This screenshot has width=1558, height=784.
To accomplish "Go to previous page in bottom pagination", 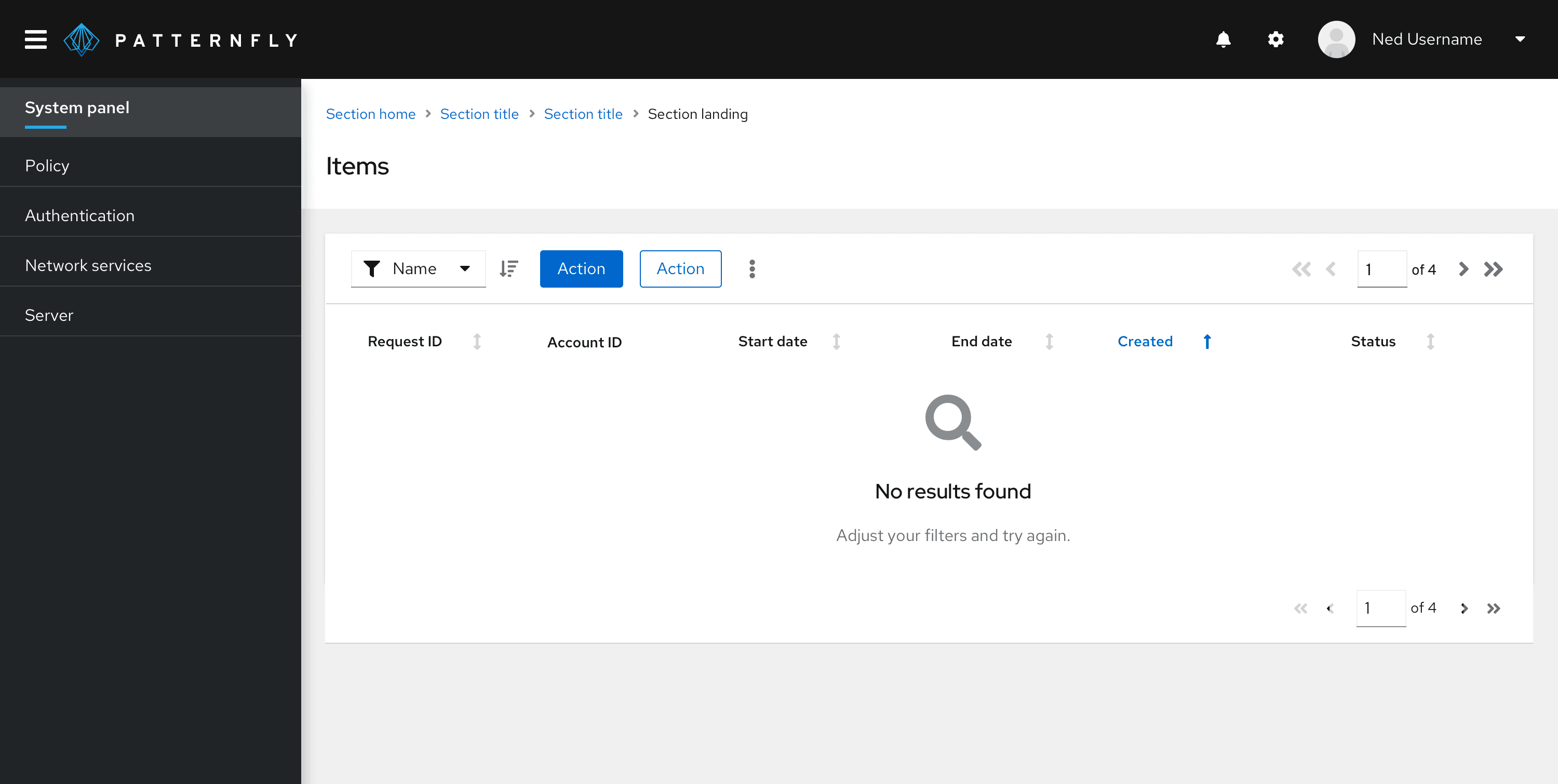I will [x=1330, y=609].
